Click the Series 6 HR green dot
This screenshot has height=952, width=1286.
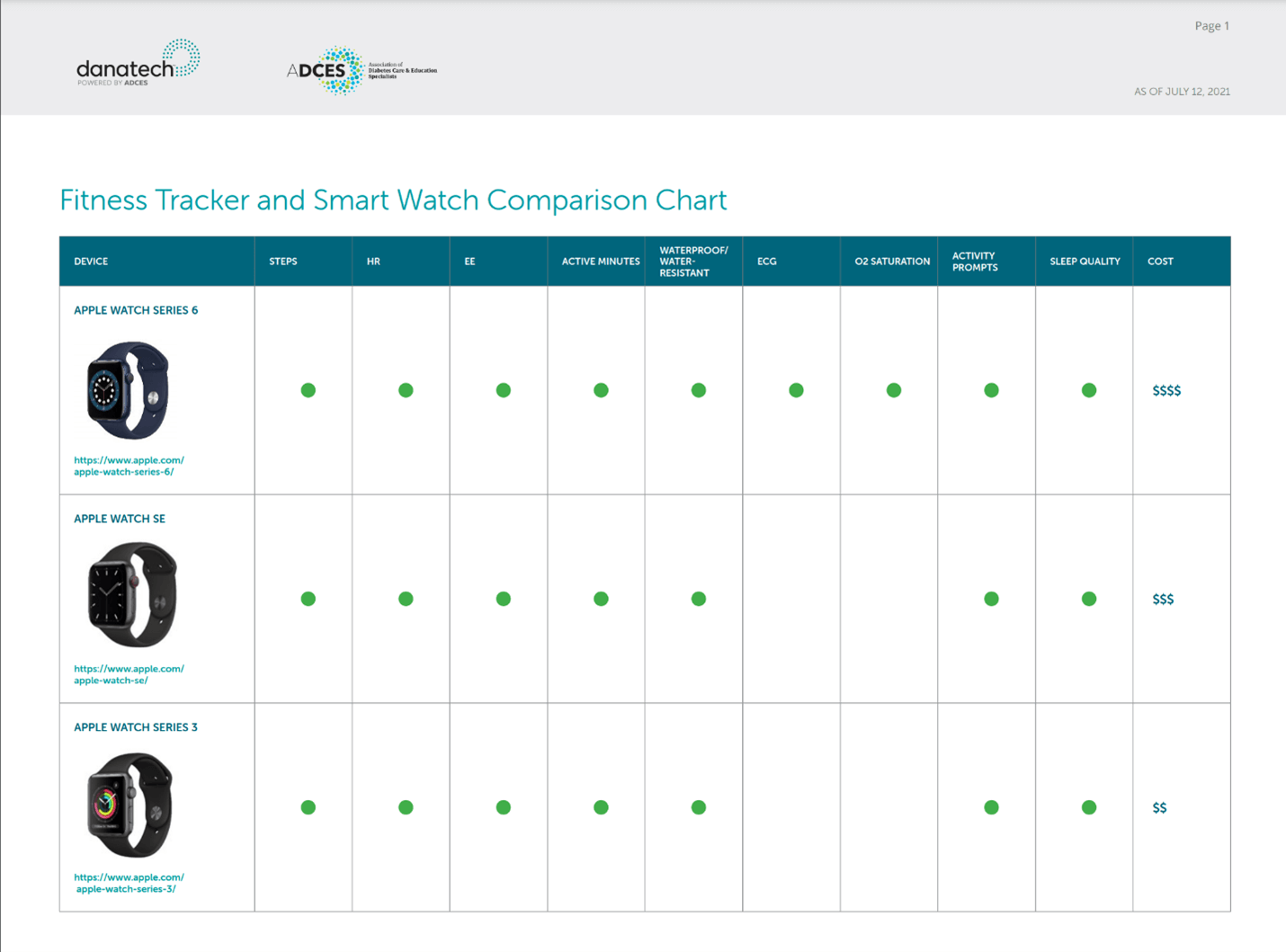tap(406, 390)
